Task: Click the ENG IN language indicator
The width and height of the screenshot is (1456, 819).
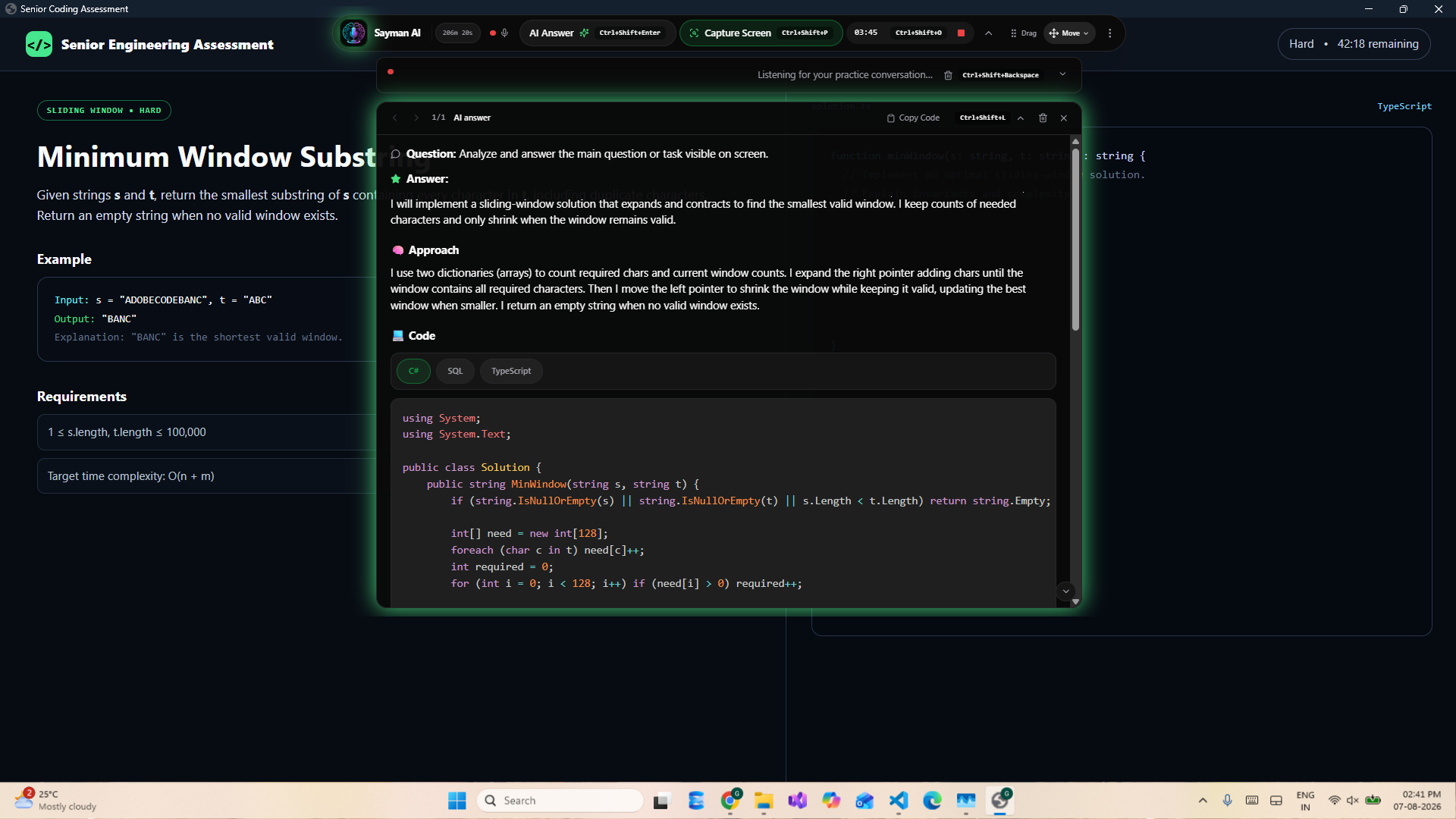Action: (1305, 801)
